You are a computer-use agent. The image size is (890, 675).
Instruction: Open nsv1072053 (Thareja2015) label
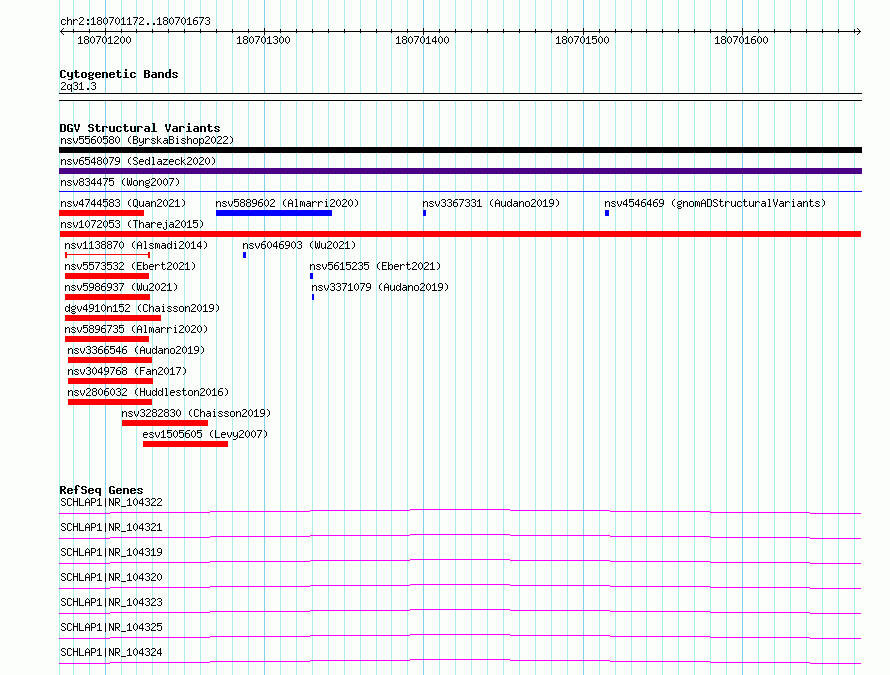(132, 224)
